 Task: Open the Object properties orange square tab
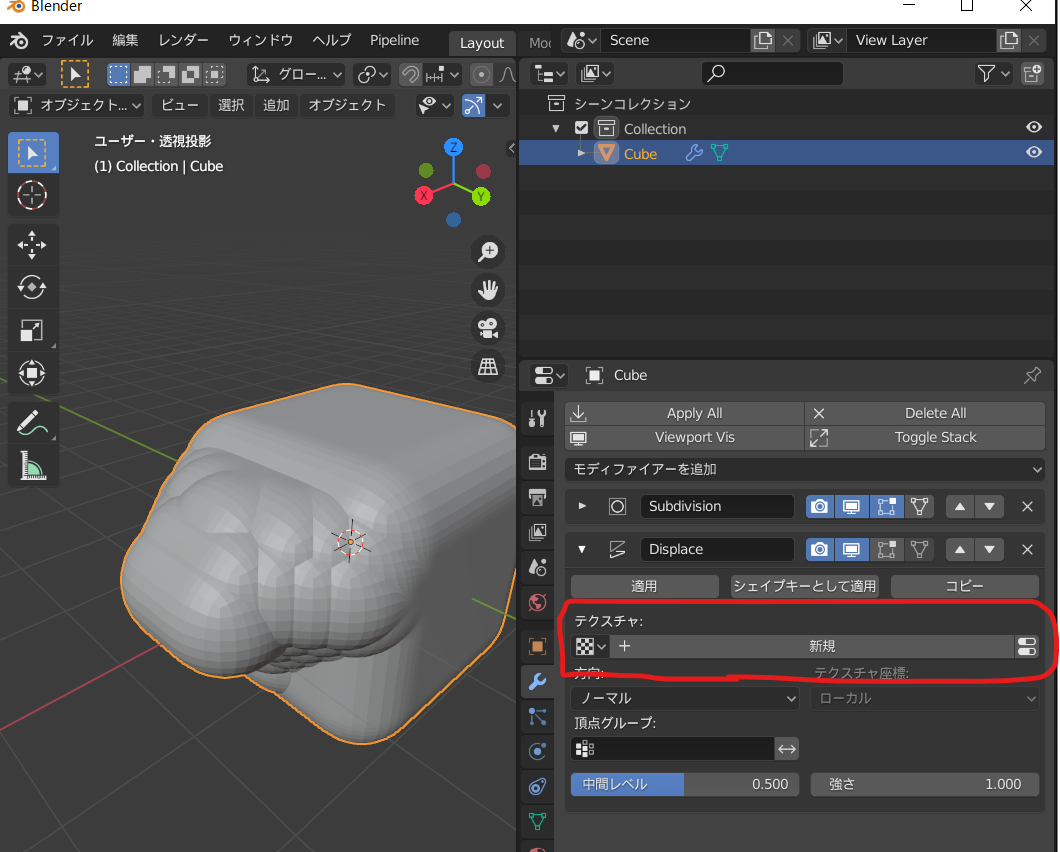537,646
